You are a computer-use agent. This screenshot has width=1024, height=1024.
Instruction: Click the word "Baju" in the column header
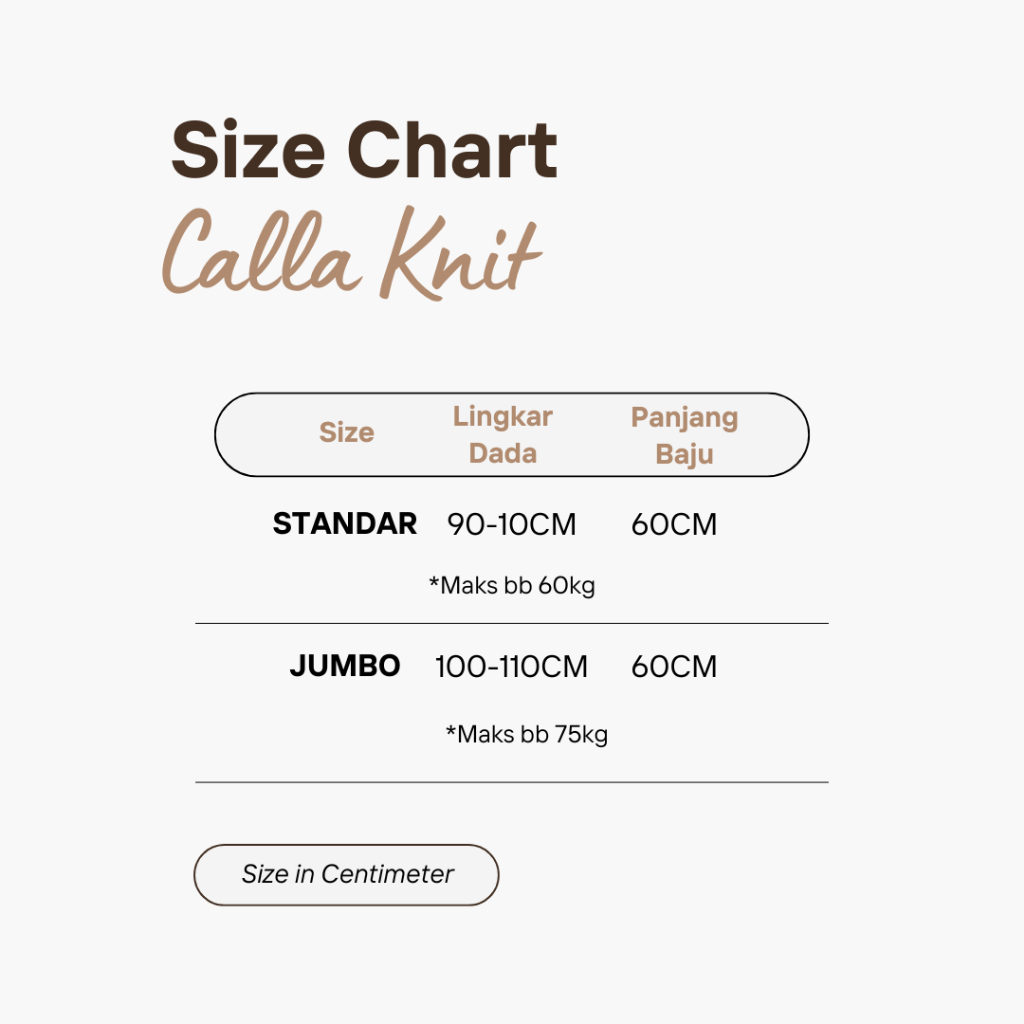(x=684, y=454)
